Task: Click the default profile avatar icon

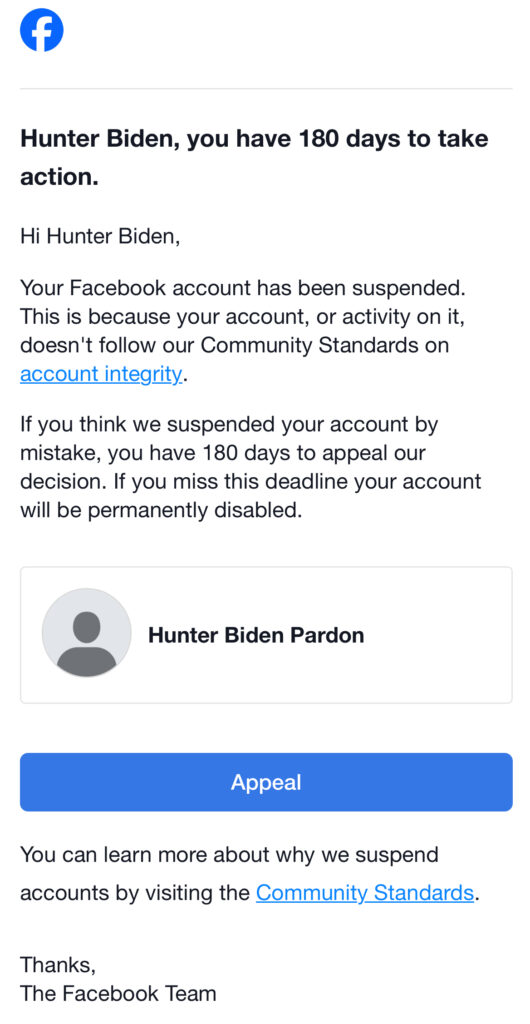Action: [x=87, y=634]
